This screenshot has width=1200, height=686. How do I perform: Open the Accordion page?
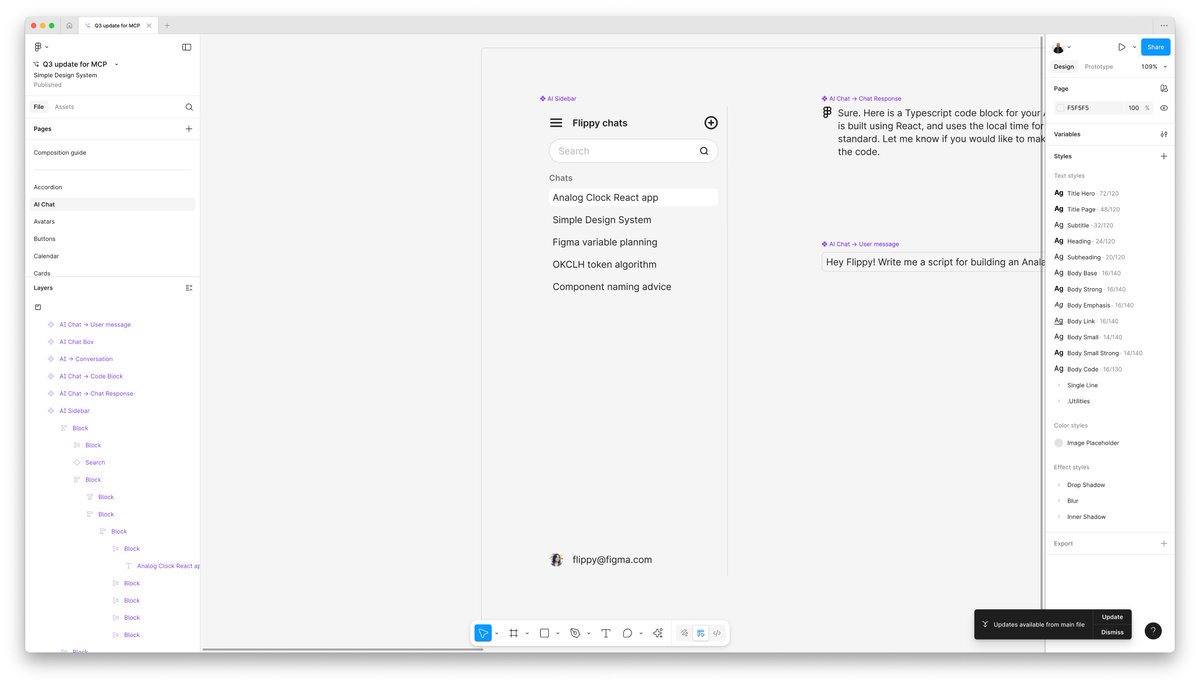[x=48, y=187]
